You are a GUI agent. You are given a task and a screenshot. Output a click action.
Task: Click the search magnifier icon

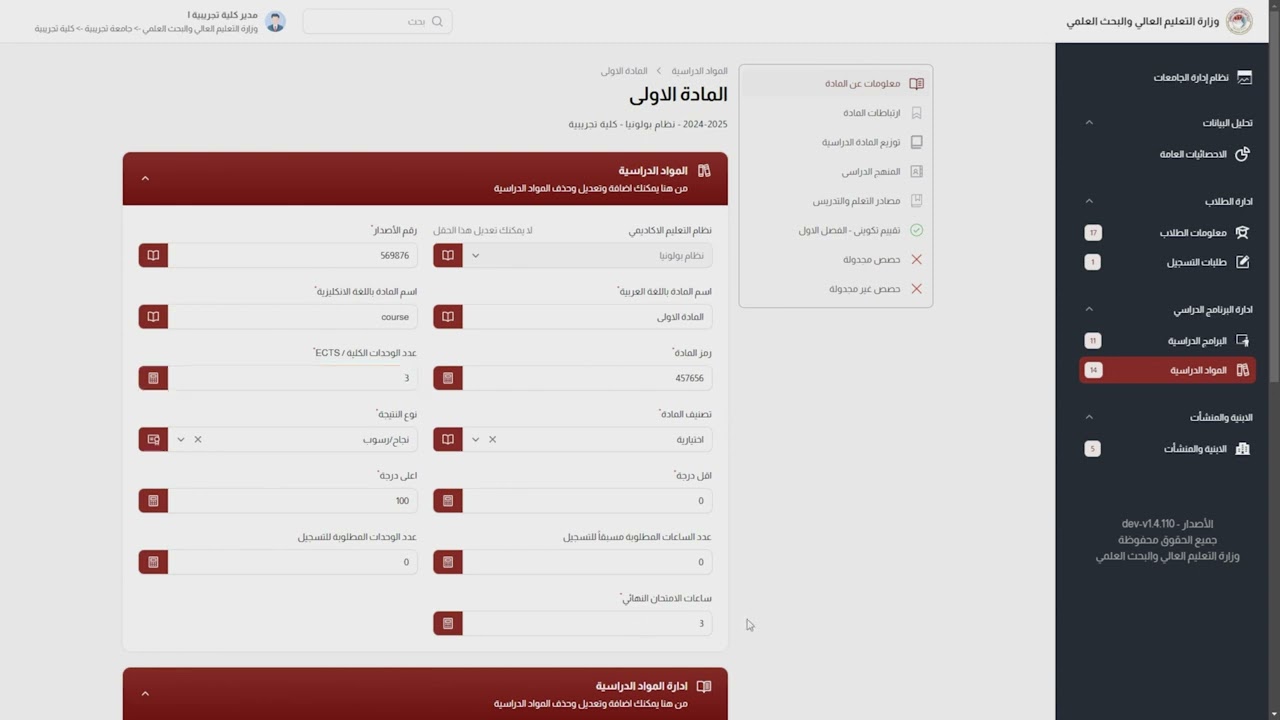(437, 21)
